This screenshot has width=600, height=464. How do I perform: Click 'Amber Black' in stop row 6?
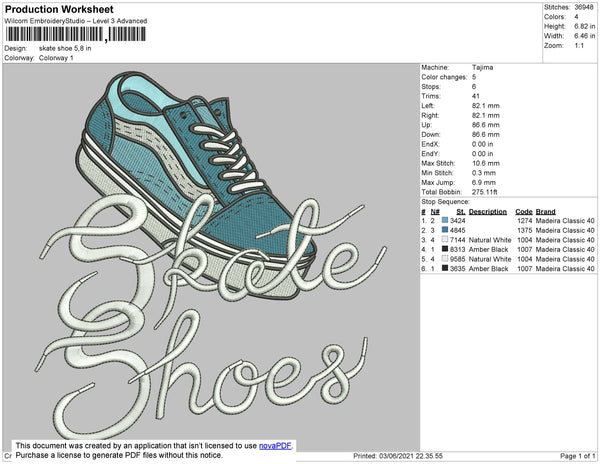(x=488, y=269)
